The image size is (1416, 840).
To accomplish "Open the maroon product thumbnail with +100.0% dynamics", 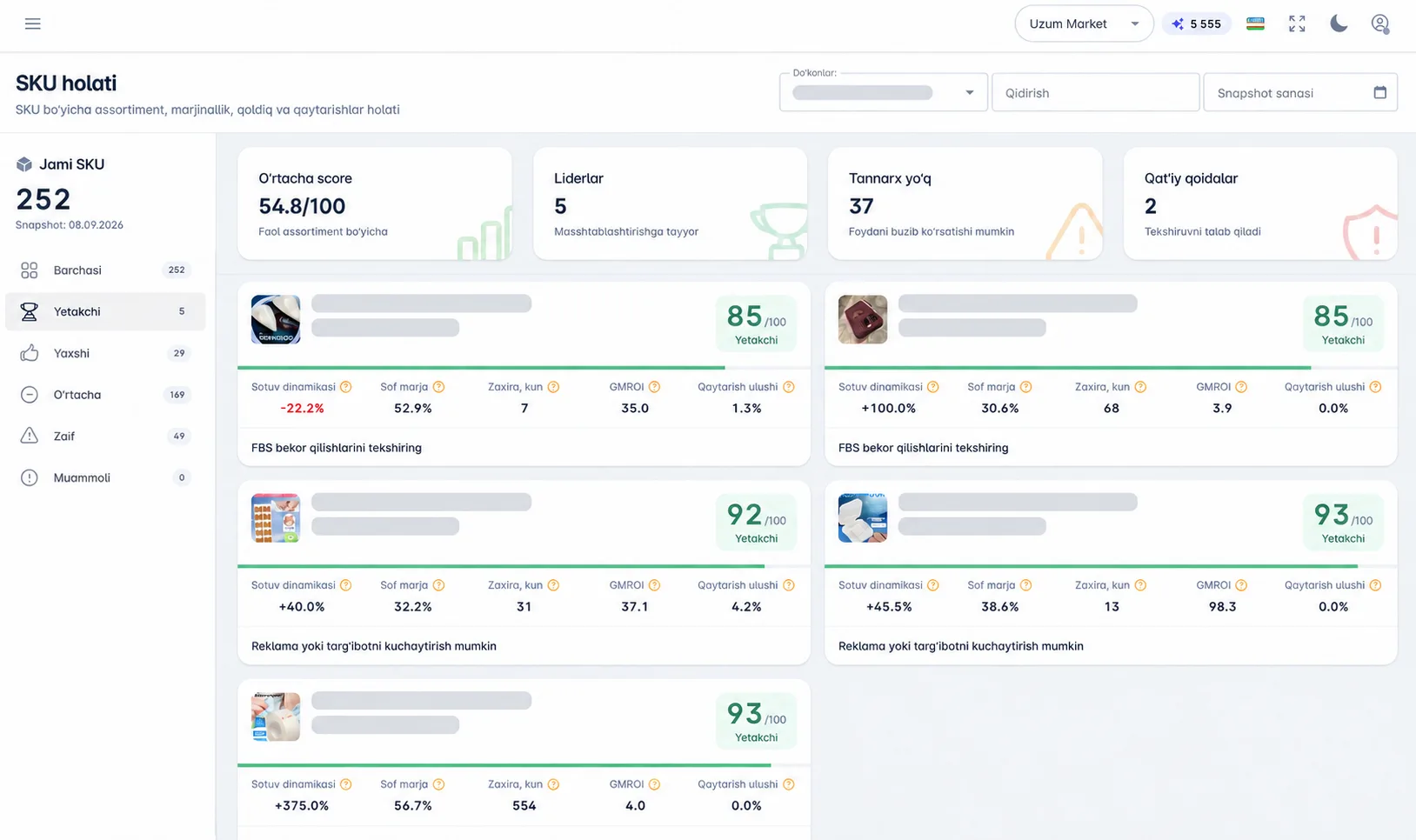I will click(x=863, y=319).
